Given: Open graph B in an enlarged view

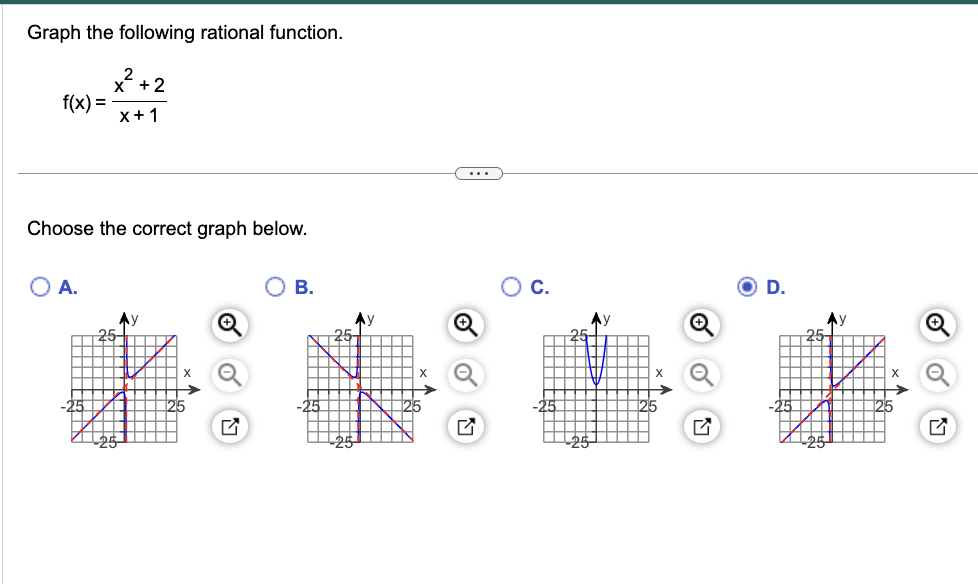Looking at the screenshot, I should pos(463,426).
